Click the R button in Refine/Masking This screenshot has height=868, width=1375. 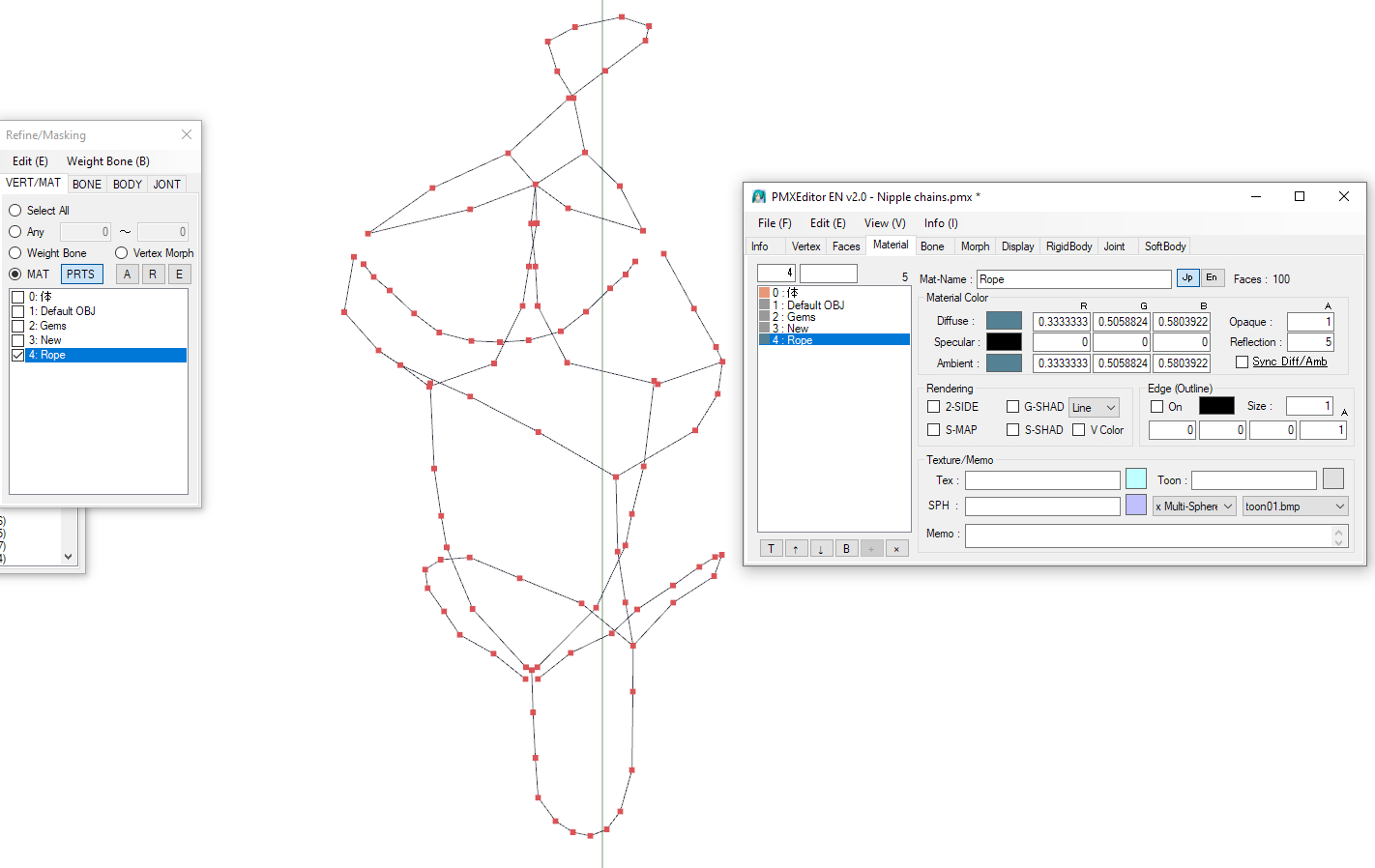pyautogui.click(x=153, y=275)
